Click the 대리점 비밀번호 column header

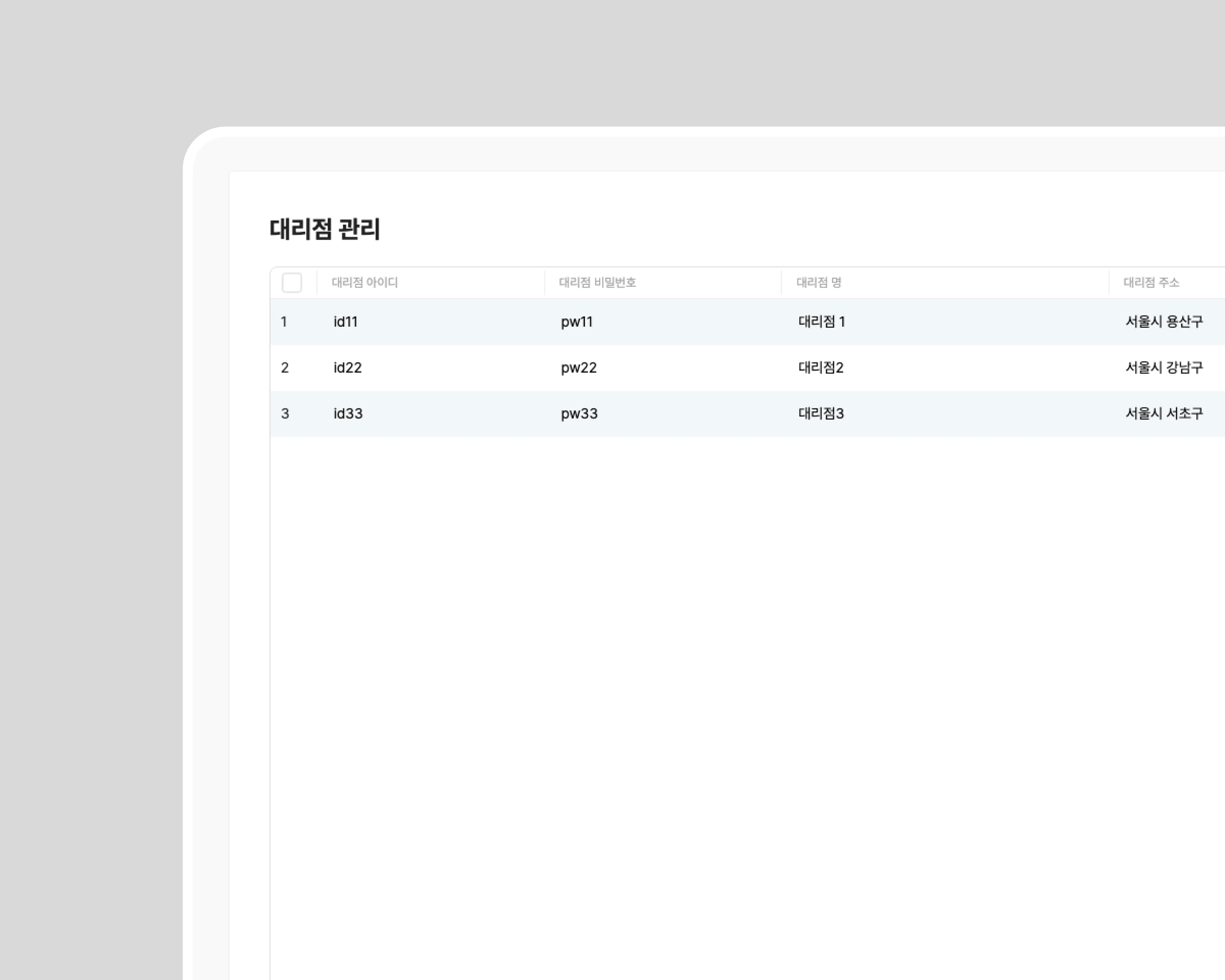coord(597,282)
